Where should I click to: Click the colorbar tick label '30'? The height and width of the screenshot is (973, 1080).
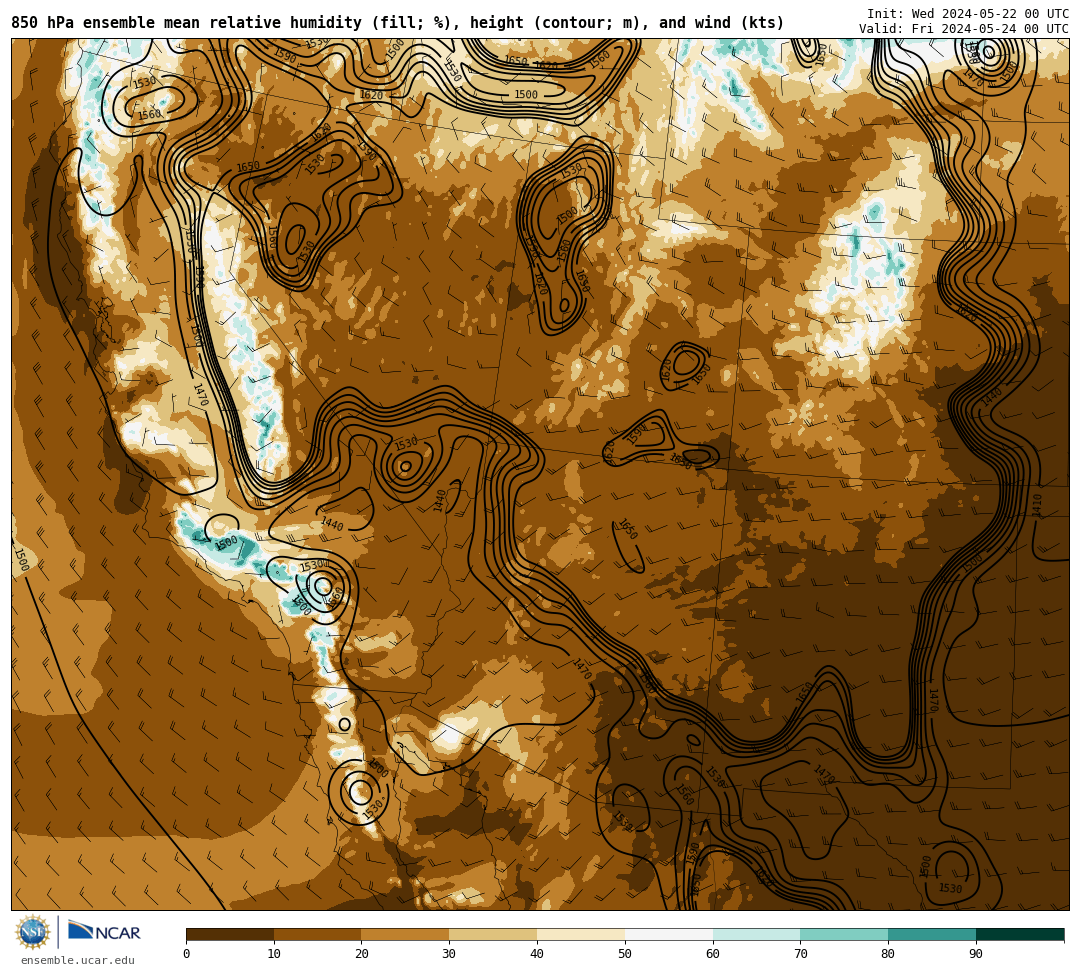pyautogui.click(x=450, y=954)
